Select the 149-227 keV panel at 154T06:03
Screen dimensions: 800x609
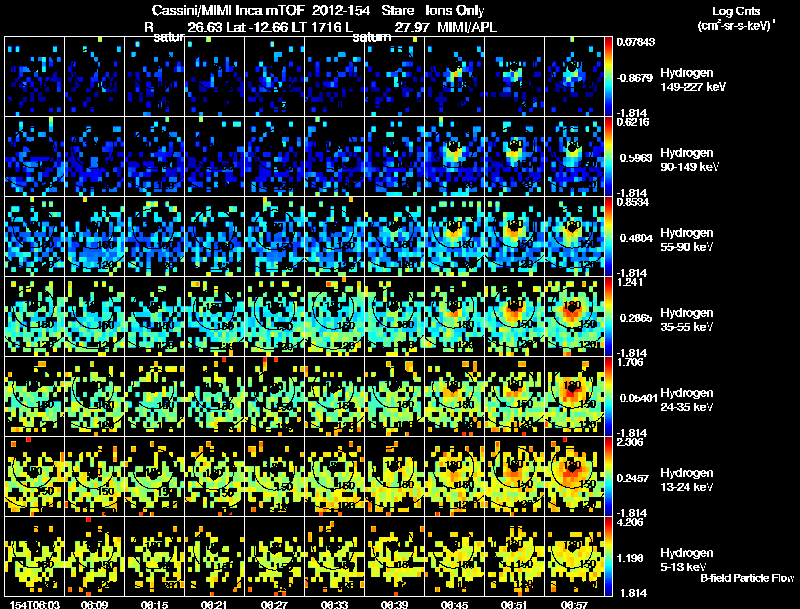34,77
